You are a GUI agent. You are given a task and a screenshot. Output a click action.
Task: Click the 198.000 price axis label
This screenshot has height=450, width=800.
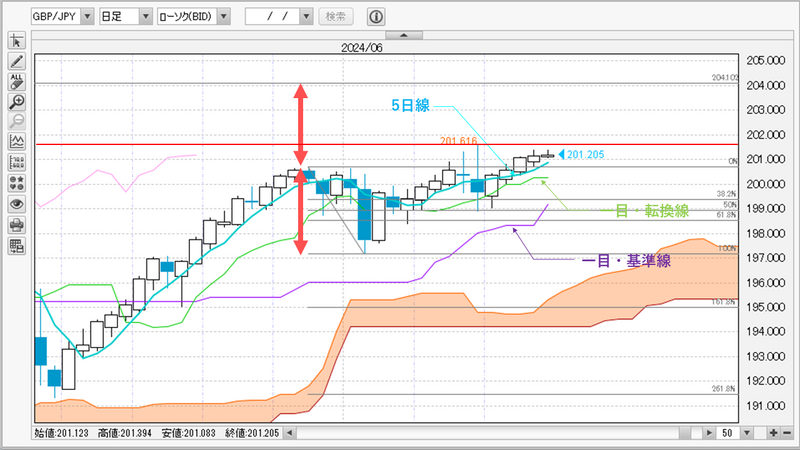766,234
